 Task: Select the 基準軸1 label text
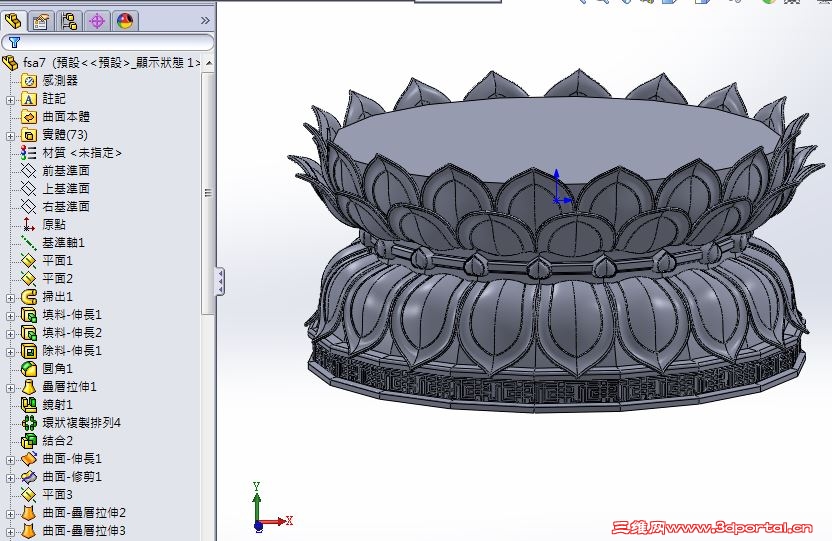63,242
